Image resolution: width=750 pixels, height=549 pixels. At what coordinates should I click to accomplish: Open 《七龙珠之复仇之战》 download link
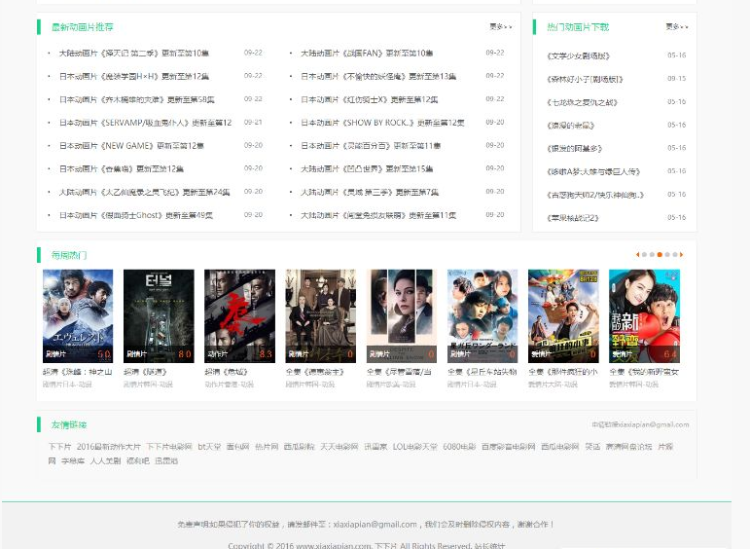tap(582, 102)
